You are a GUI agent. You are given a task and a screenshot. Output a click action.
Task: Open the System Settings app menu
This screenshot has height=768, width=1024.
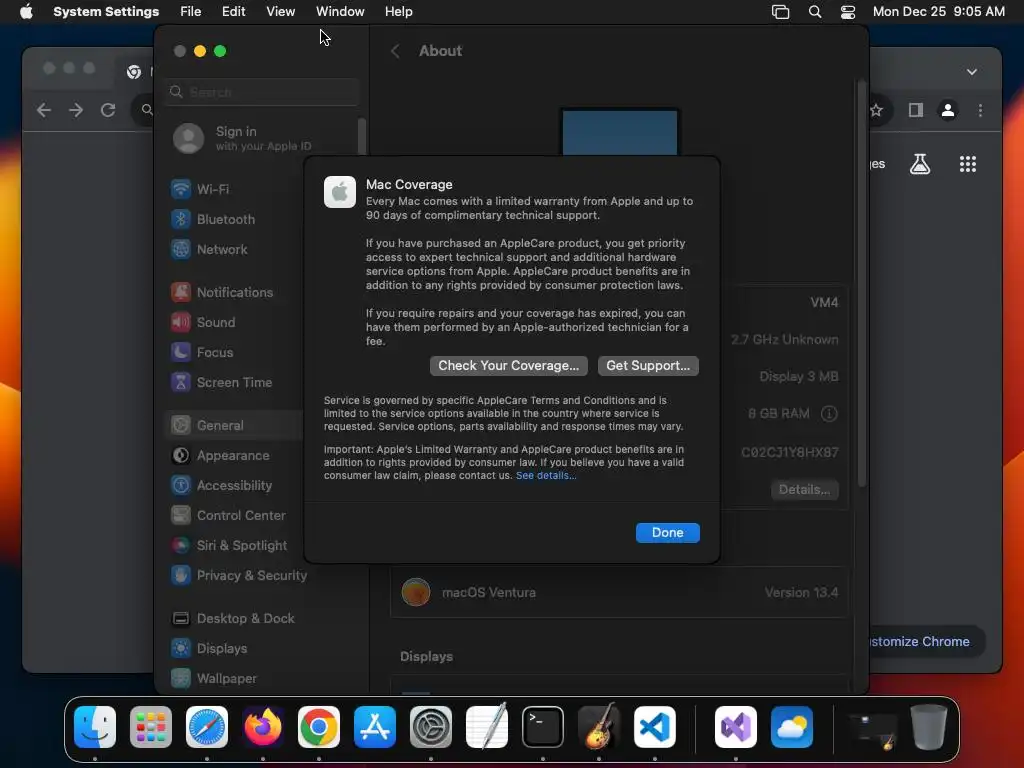pyautogui.click(x=106, y=12)
